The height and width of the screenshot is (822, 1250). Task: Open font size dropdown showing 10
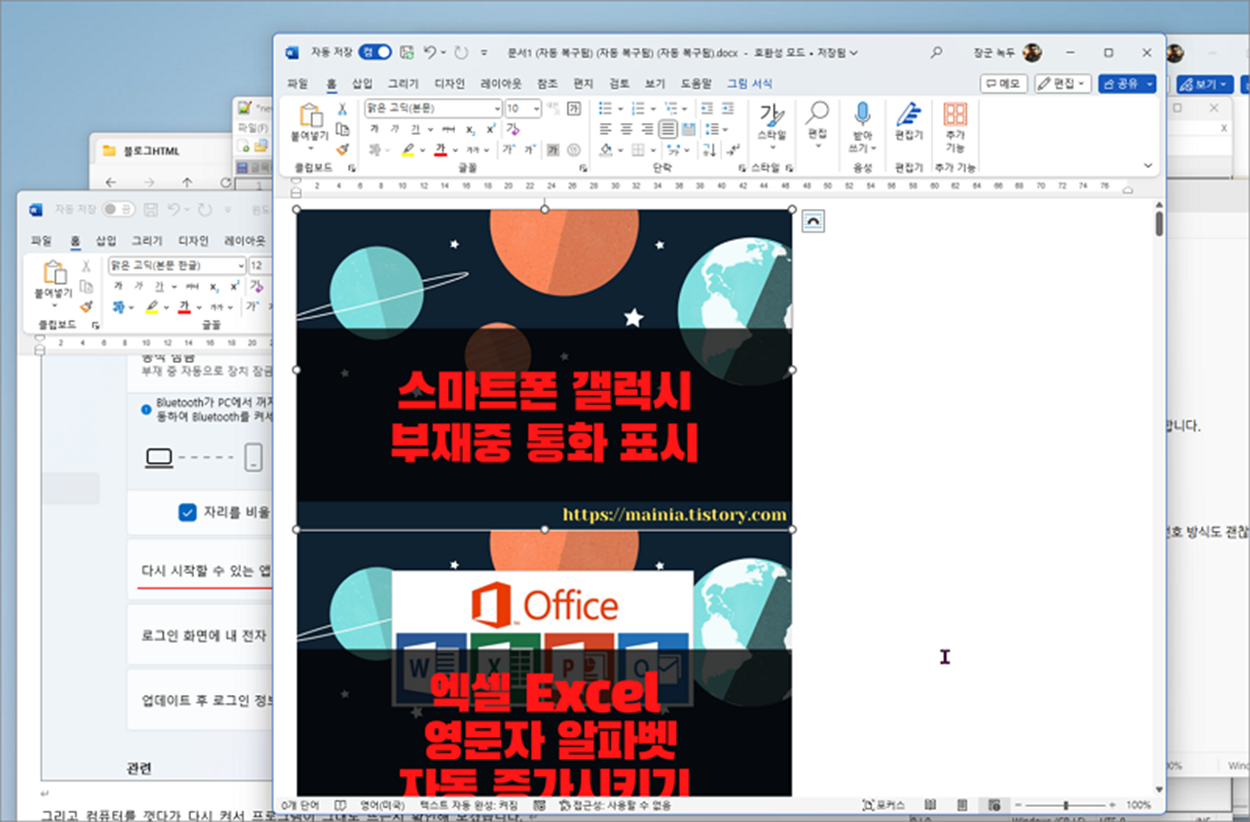click(537, 108)
